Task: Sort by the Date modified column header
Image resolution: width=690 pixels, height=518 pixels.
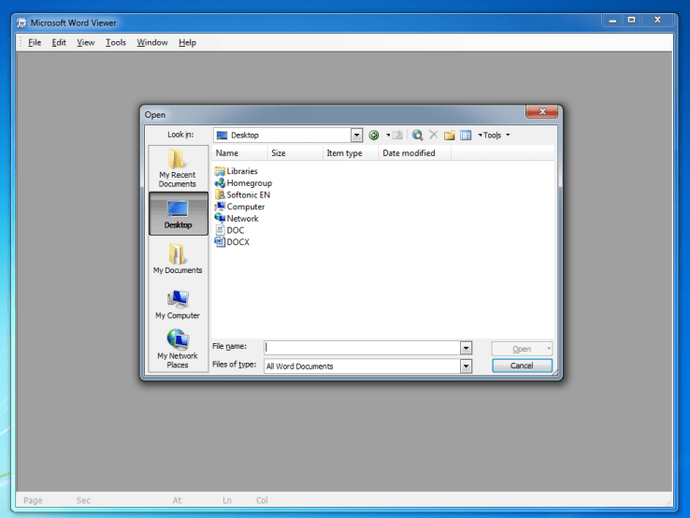Action: point(415,153)
